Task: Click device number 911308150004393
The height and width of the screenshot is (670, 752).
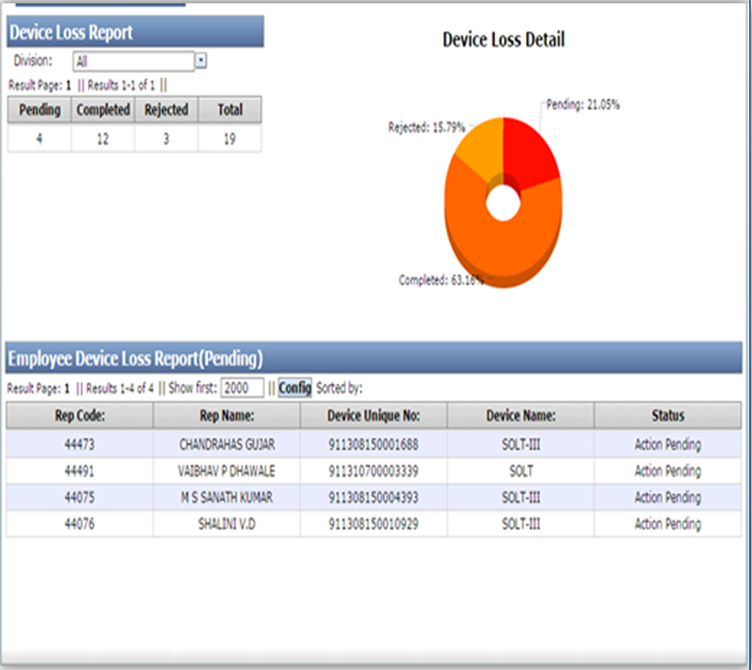Action: click(373, 497)
